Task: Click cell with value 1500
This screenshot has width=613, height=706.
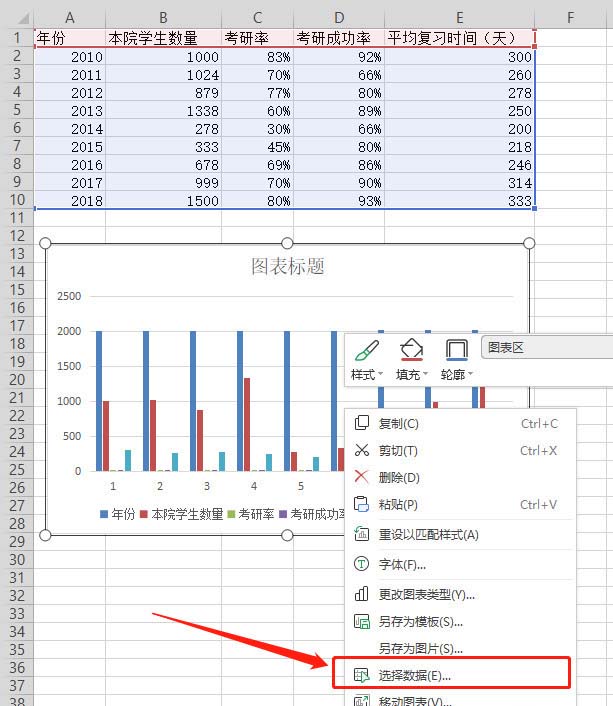Action: (163, 200)
